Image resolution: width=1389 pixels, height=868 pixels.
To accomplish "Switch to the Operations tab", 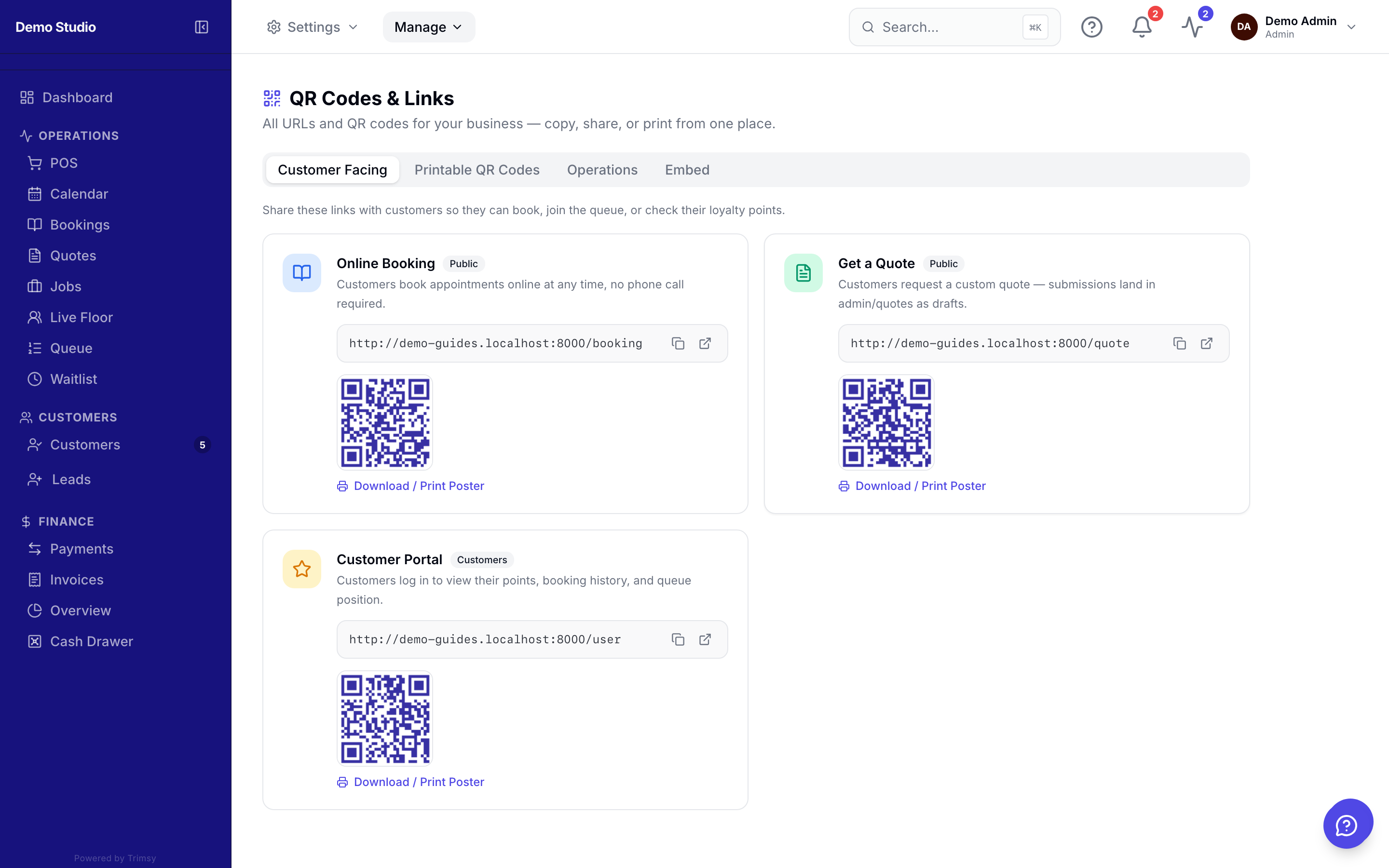I will pos(602,170).
